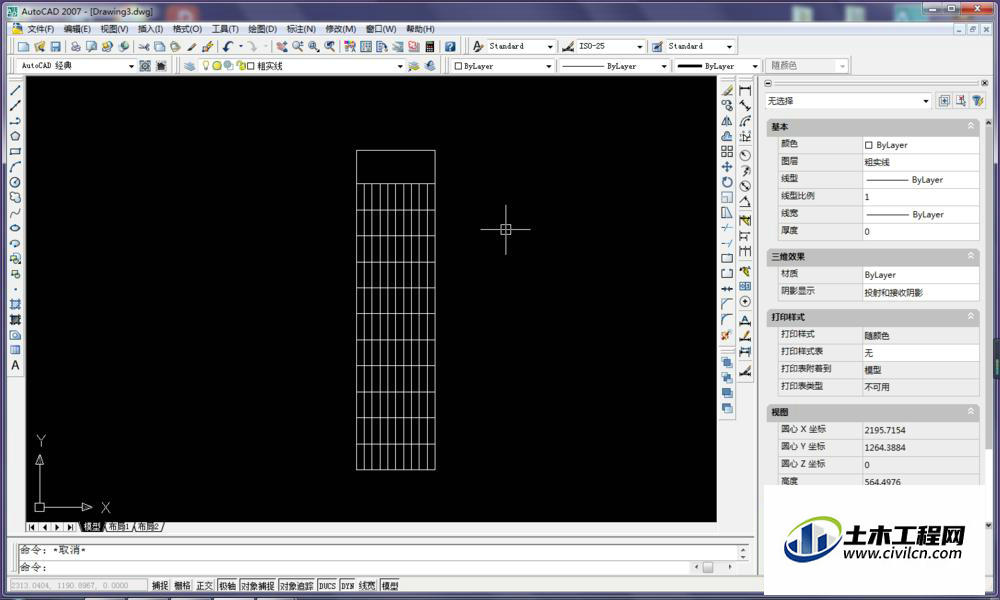Click the command line input field
Screen dimensions: 1000x600
pos(357,567)
